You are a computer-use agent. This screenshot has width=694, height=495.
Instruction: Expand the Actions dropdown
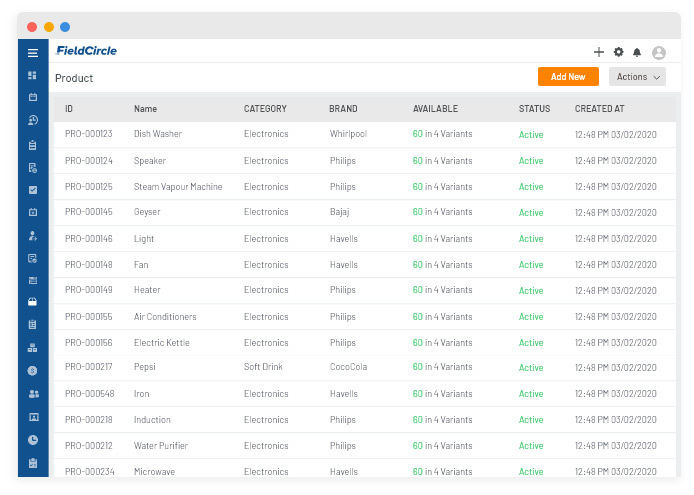637,77
